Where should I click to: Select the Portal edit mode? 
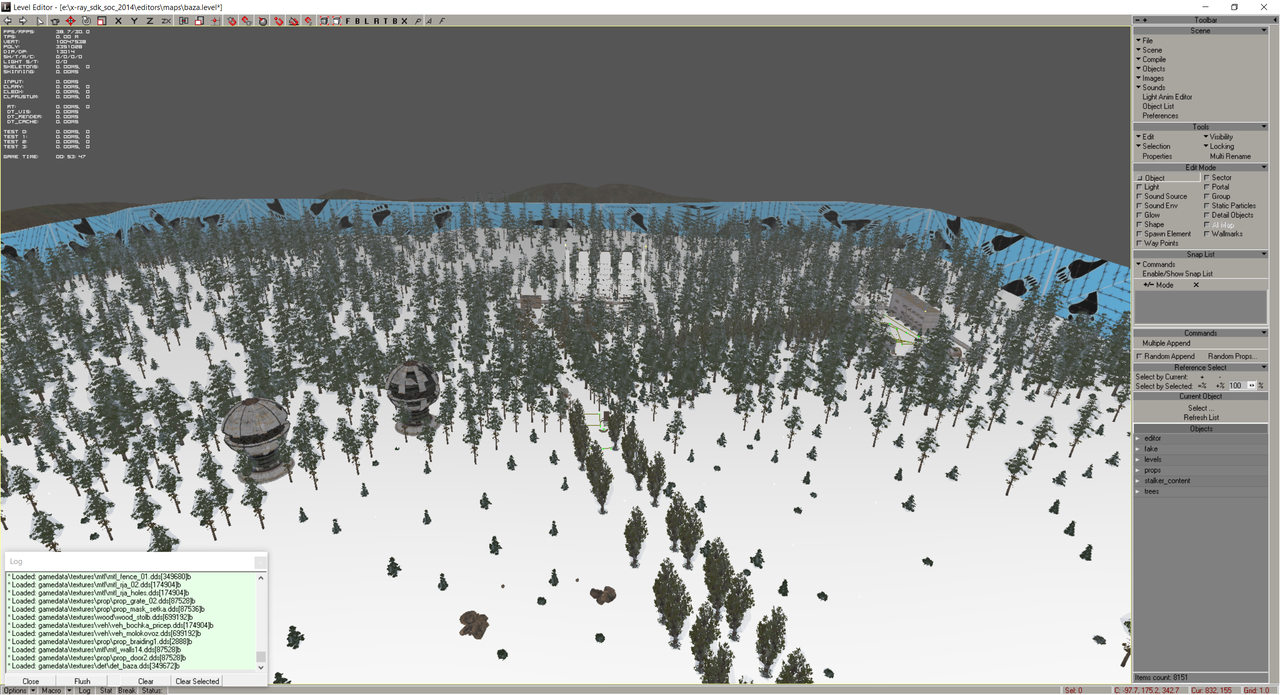coord(1218,187)
